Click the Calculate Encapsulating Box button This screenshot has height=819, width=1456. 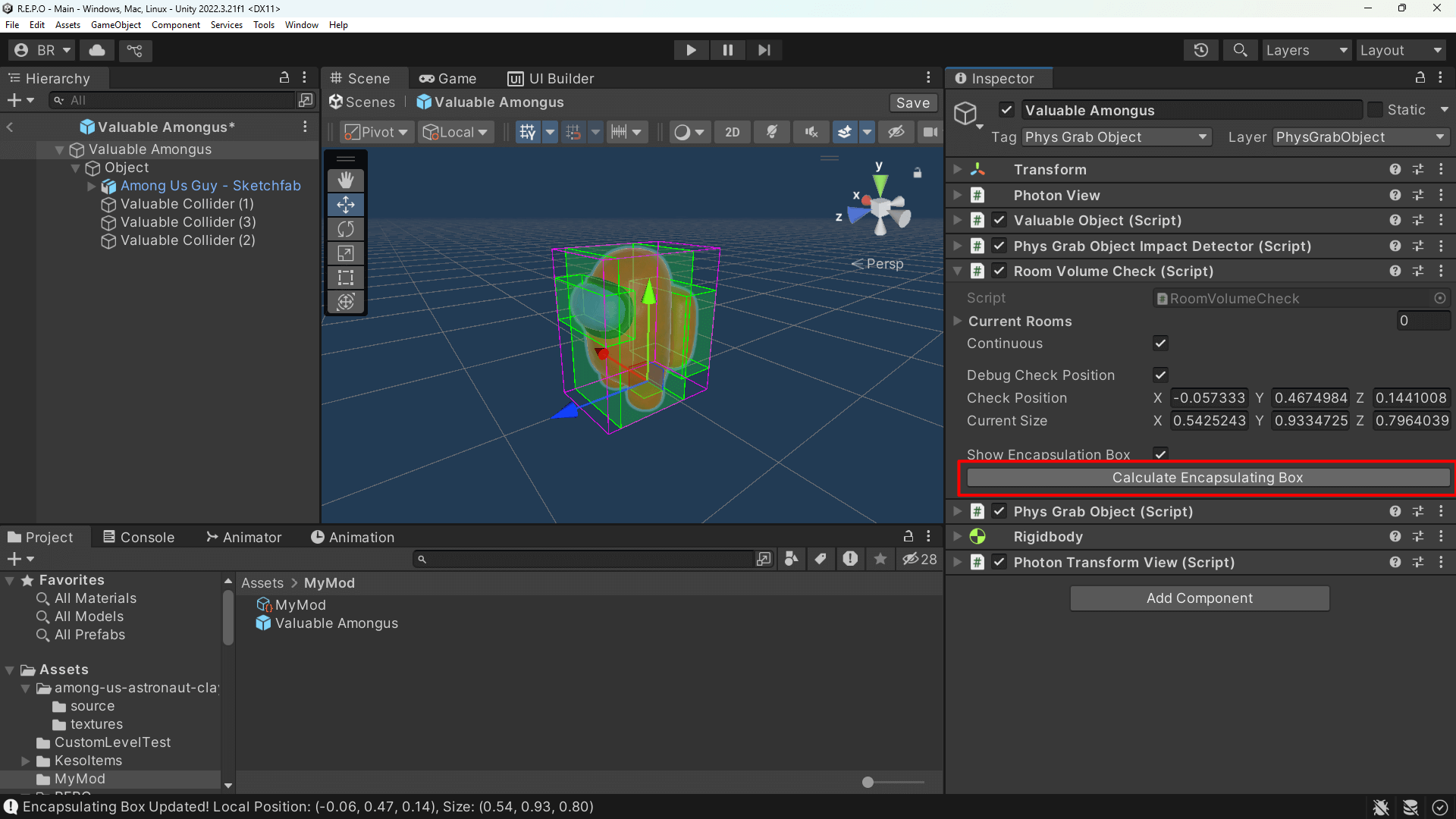1207,477
